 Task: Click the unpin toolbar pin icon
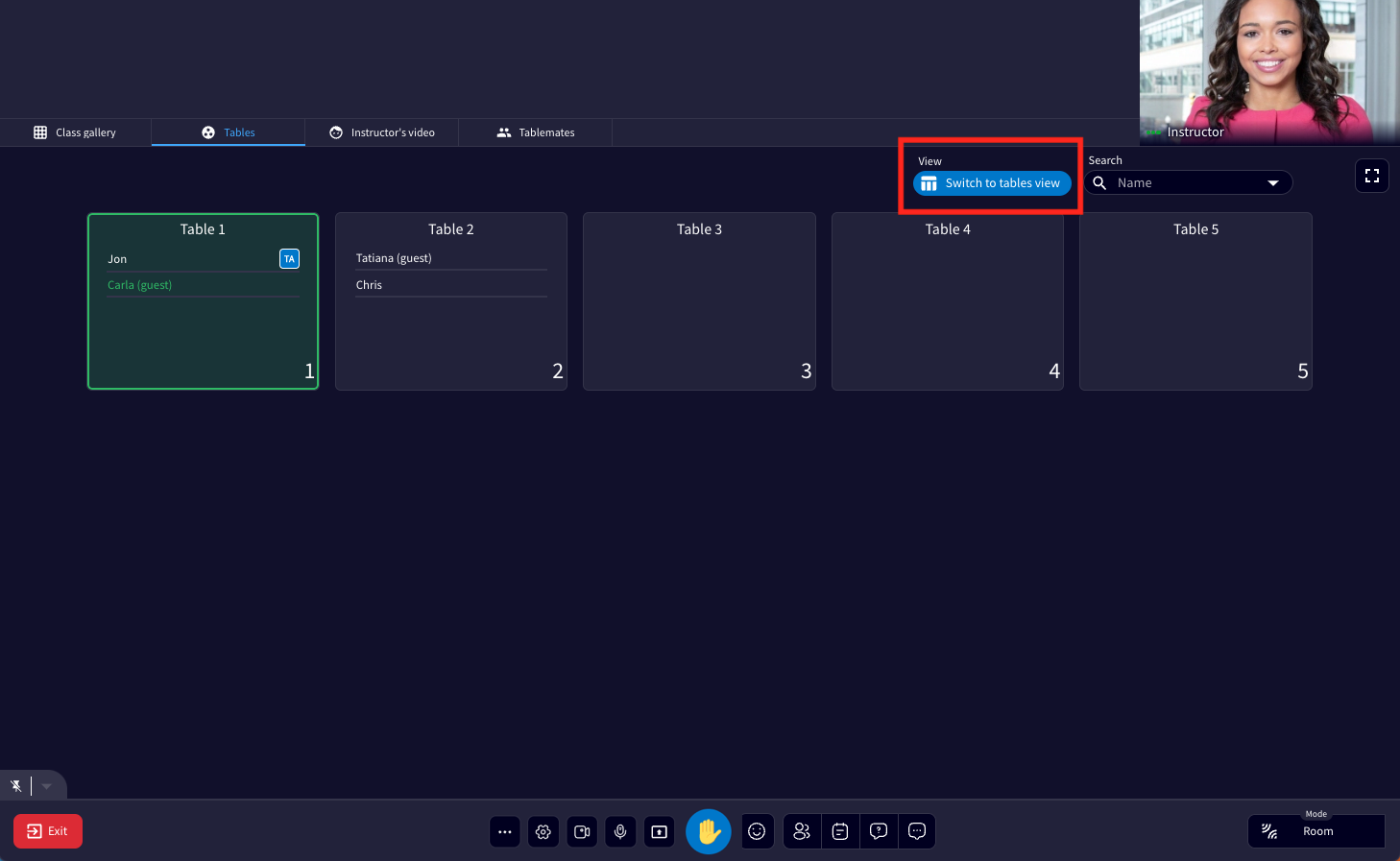[x=16, y=786]
